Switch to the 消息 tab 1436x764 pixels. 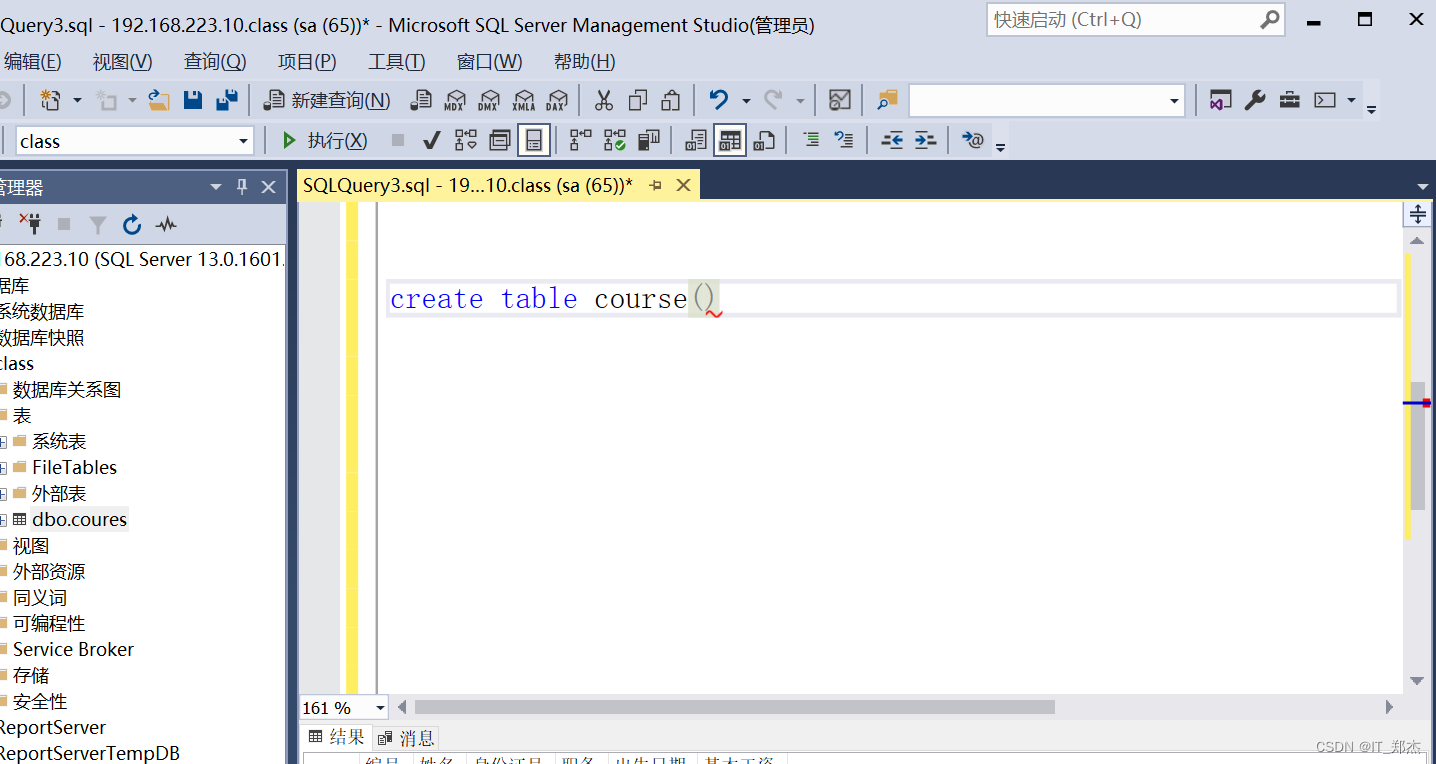(407, 738)
